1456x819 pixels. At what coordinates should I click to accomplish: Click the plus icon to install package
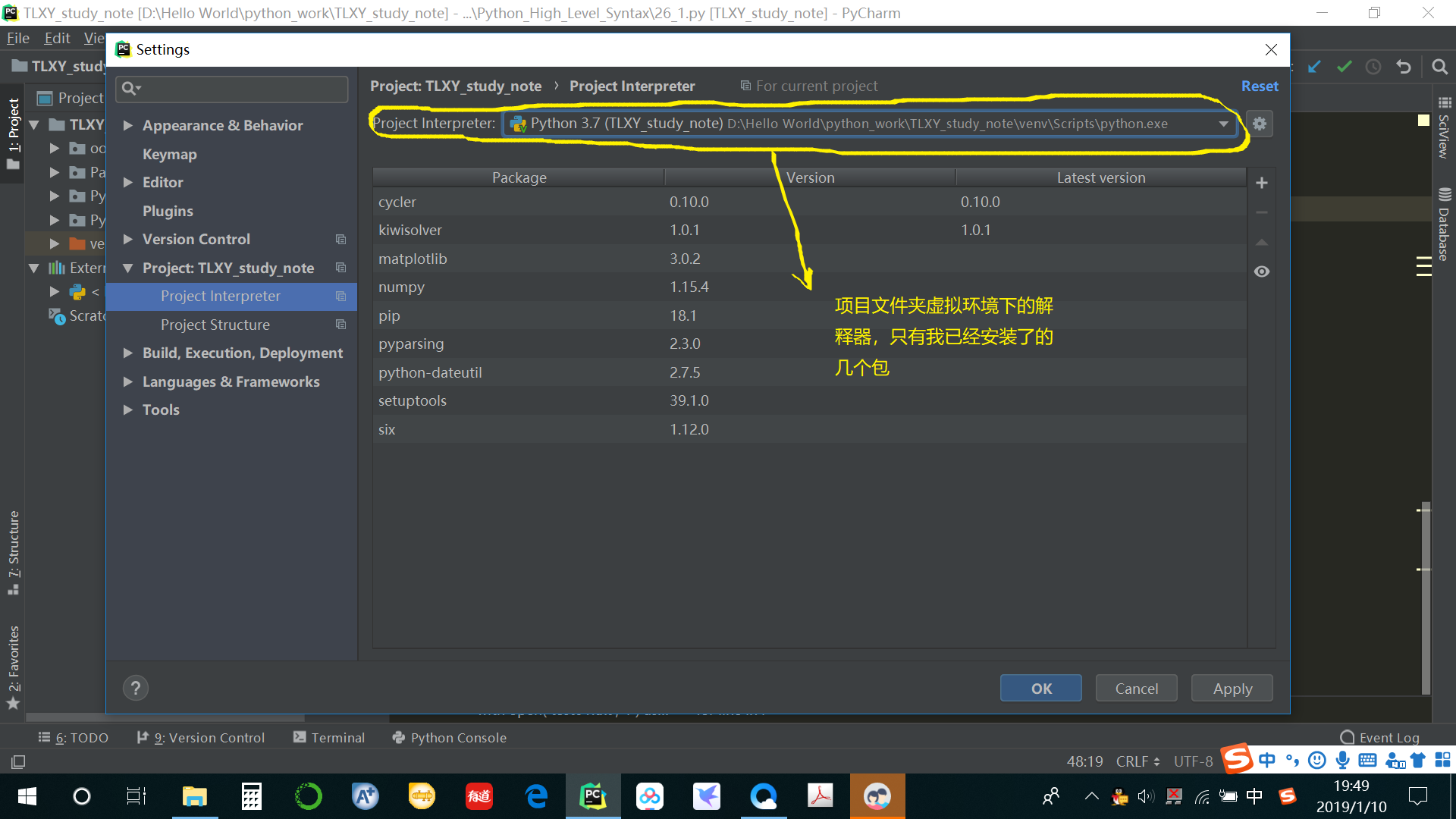tap(1262, 183)
